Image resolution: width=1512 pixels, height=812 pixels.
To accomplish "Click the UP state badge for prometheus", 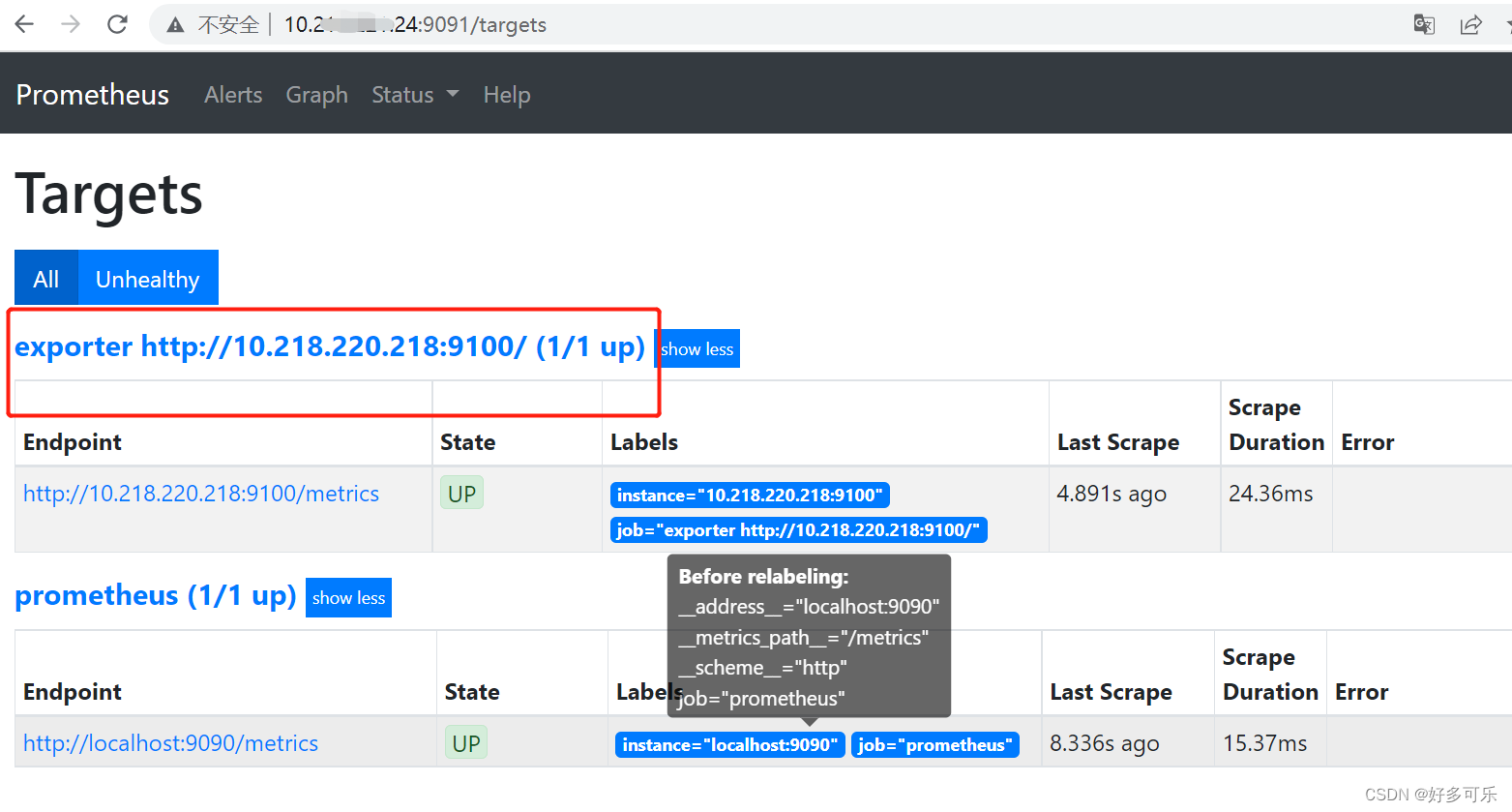I will point(466,743).
